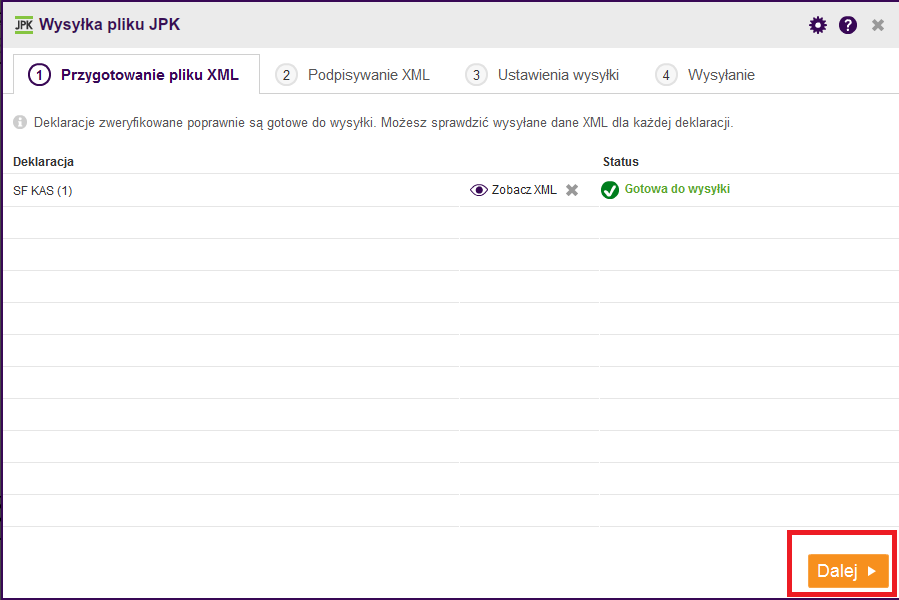Open settings with the gear icon
This screenshot has height=600, width=899.
coord(818,25)
